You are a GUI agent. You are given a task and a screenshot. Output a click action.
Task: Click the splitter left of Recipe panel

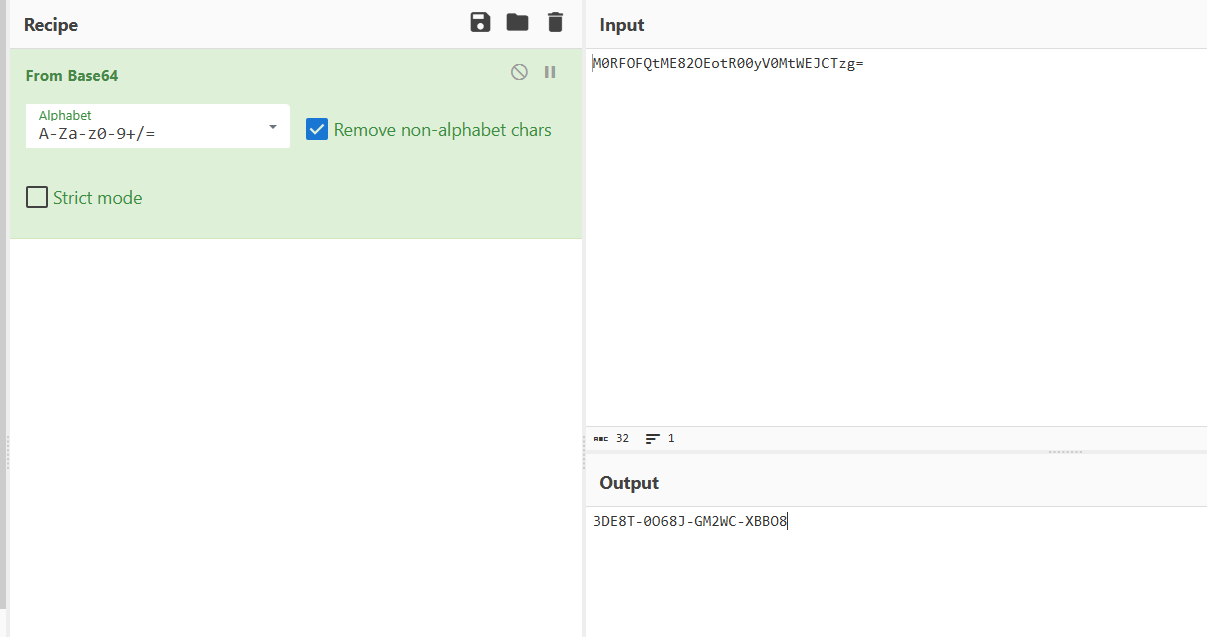pyautogui.click(x=7, y=452)
